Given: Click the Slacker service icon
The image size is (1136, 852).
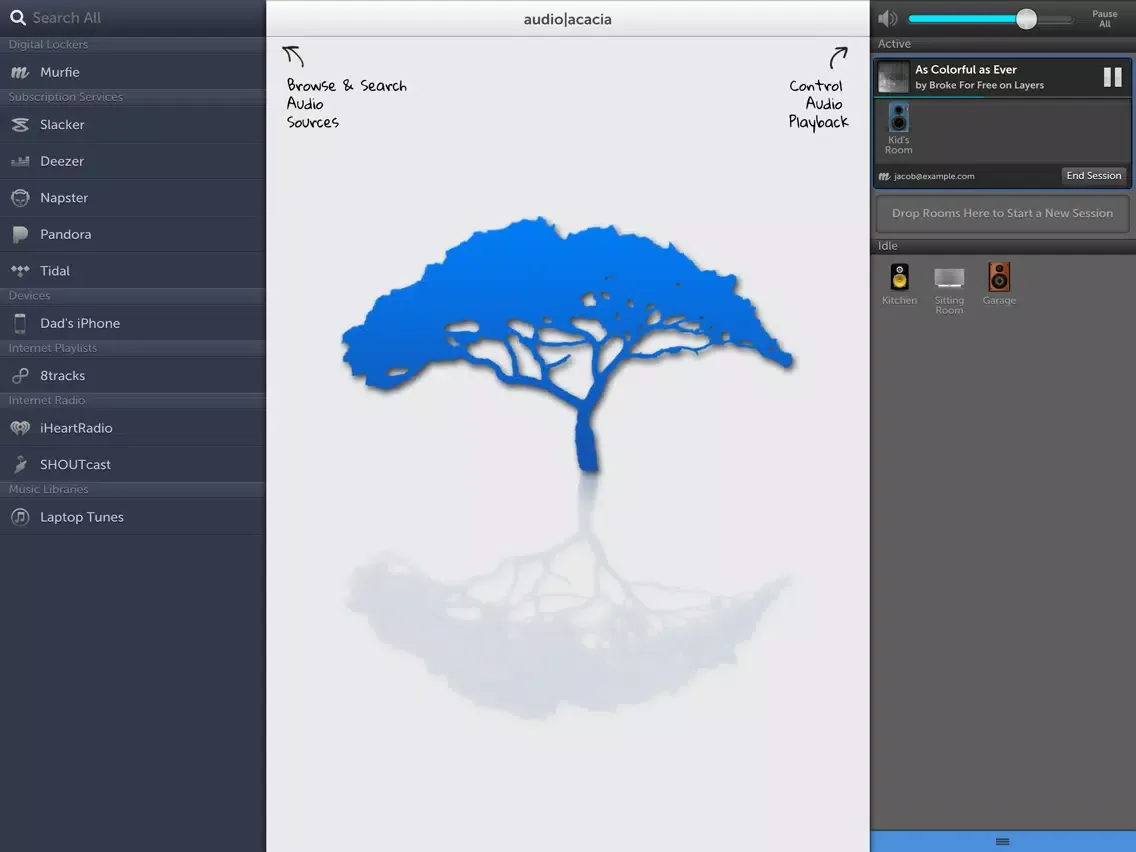Looking at the screenshot, I should coord(20,125).
